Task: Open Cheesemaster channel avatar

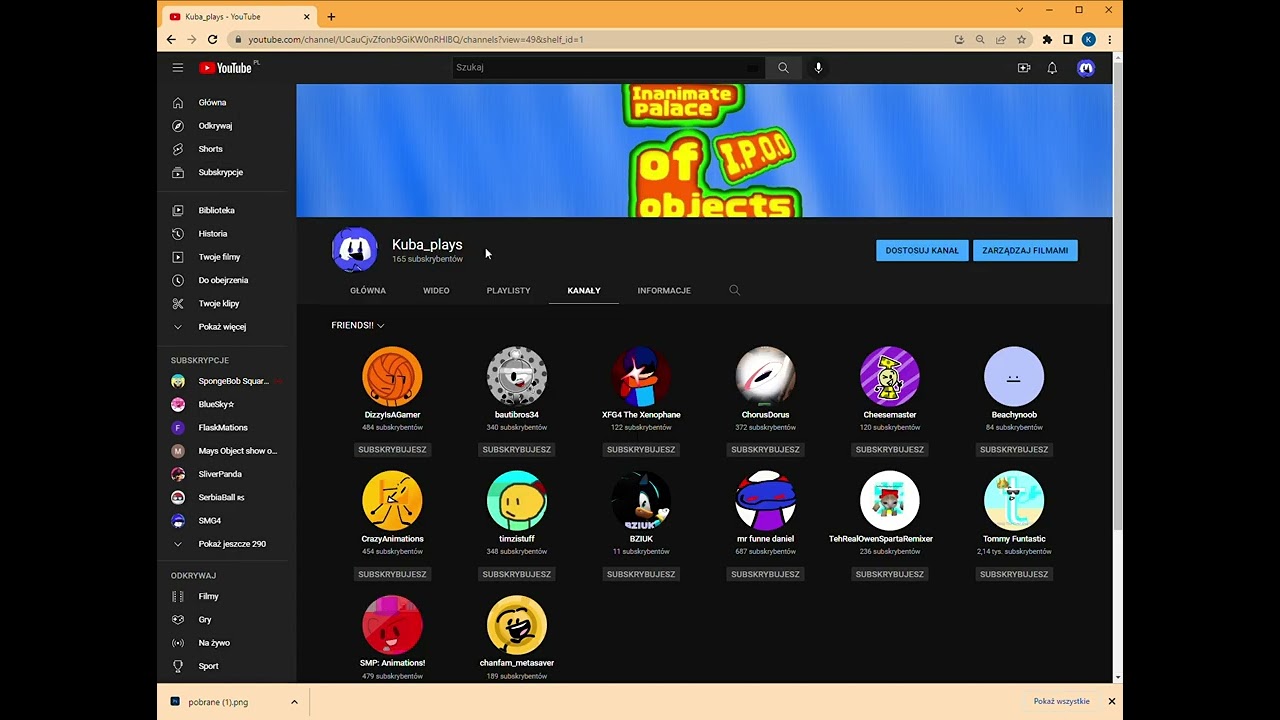Action: (x=889, y=376)
